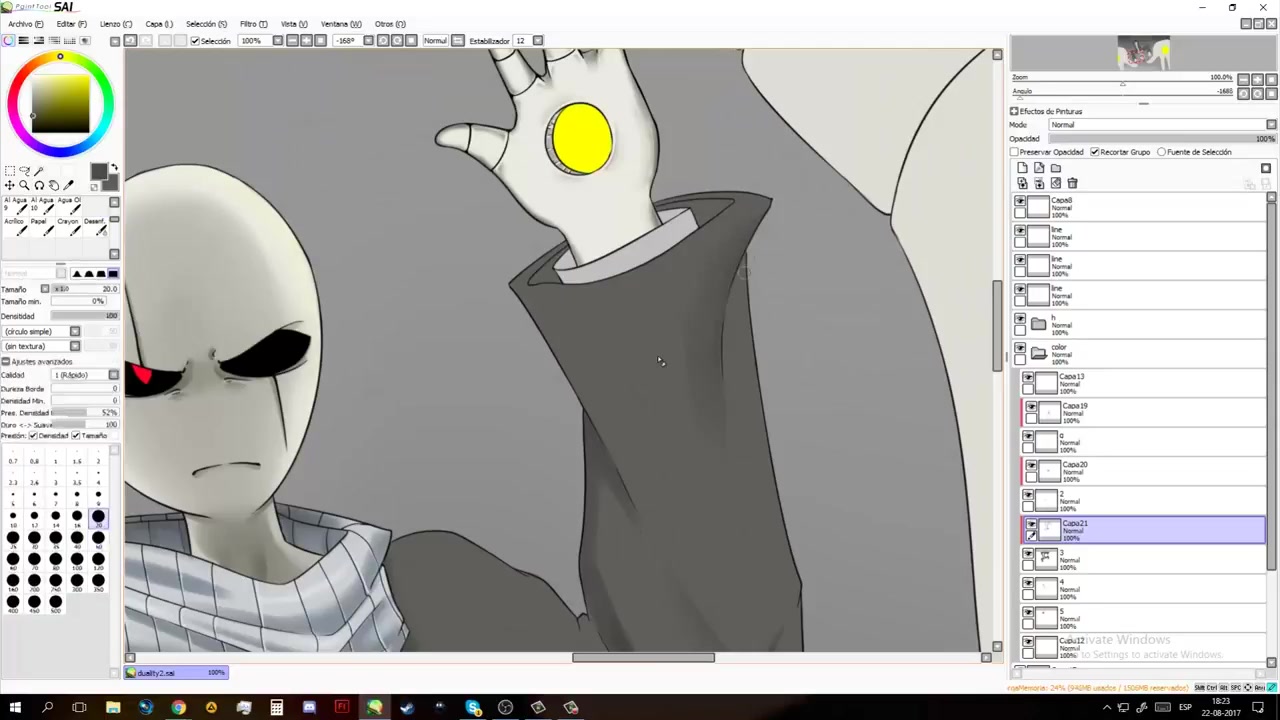This screenshot has height=720, width=1280.
Task: Click the foreground color swatch
Action: pyautogui.click(x=99, y=172)
